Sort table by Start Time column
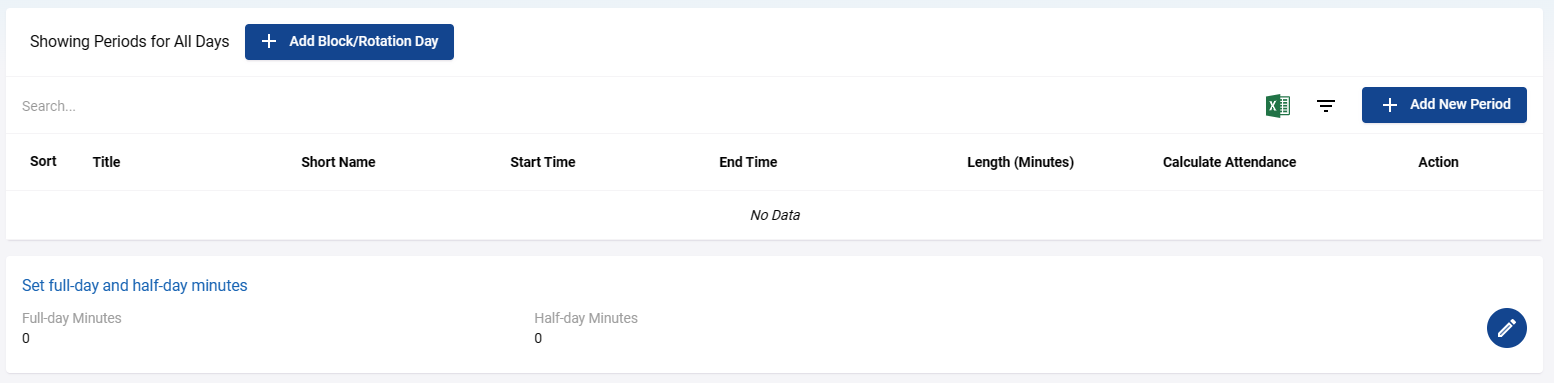 [x=543, y=162]
